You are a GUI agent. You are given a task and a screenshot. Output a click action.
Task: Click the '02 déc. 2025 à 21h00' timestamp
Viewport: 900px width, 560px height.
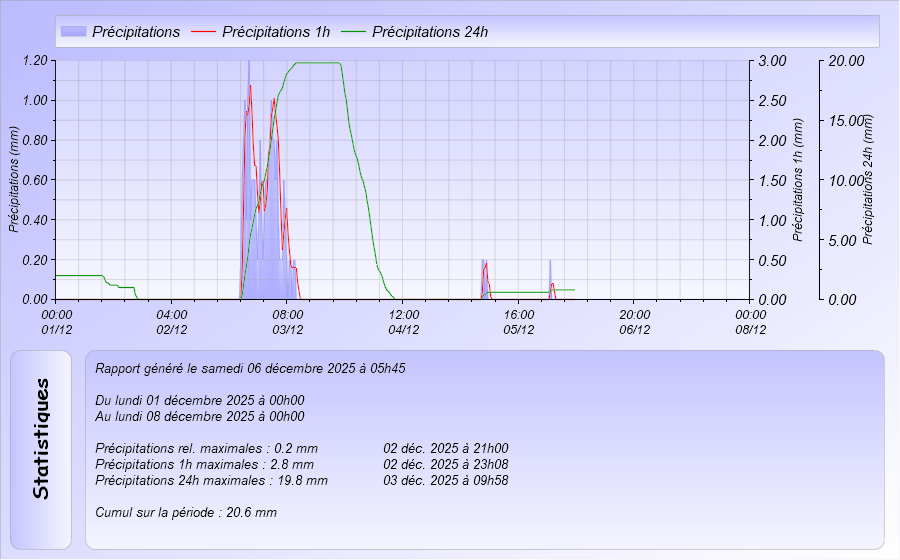[x=446, y=448]
